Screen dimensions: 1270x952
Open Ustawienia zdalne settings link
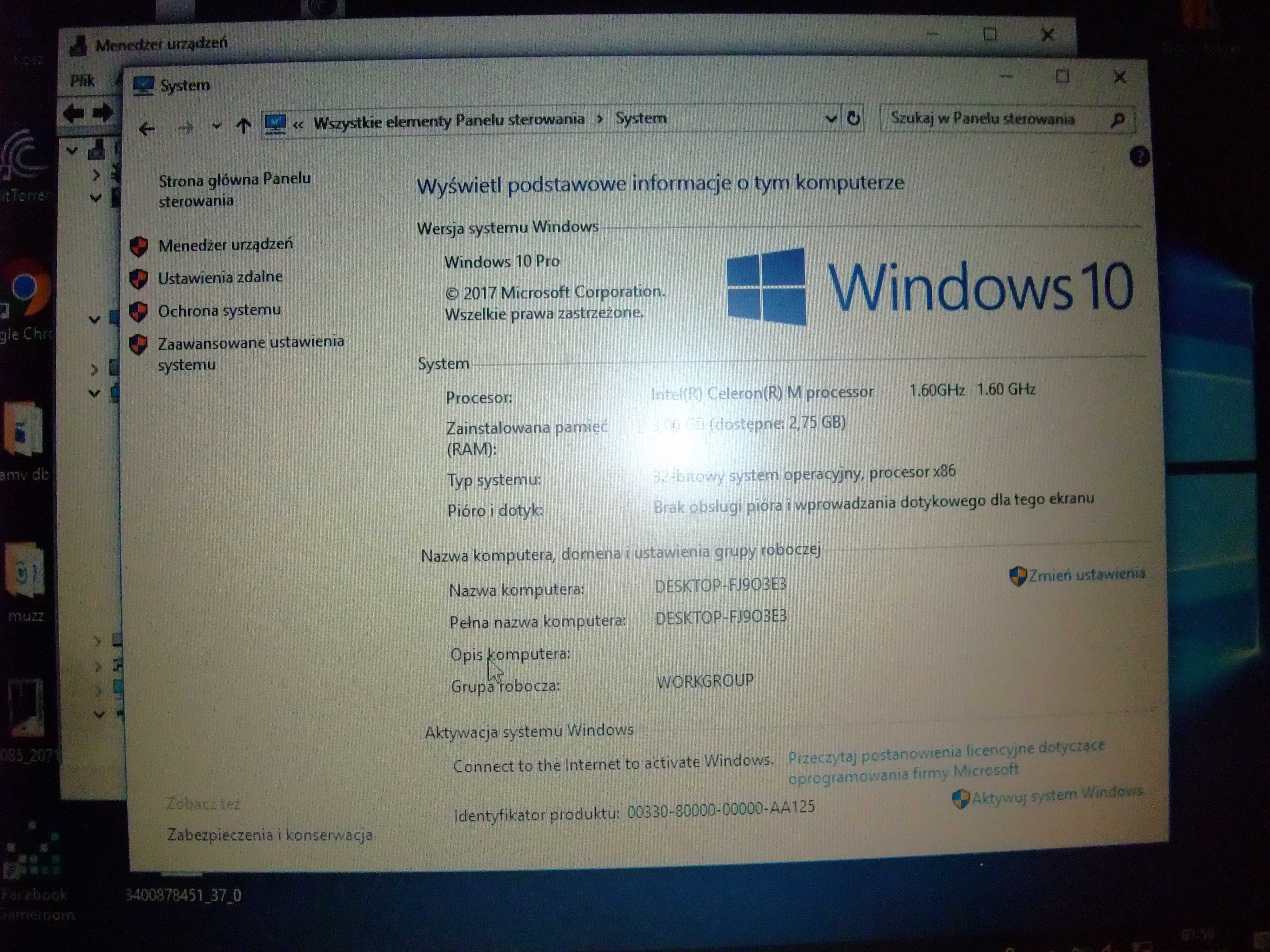220,278
